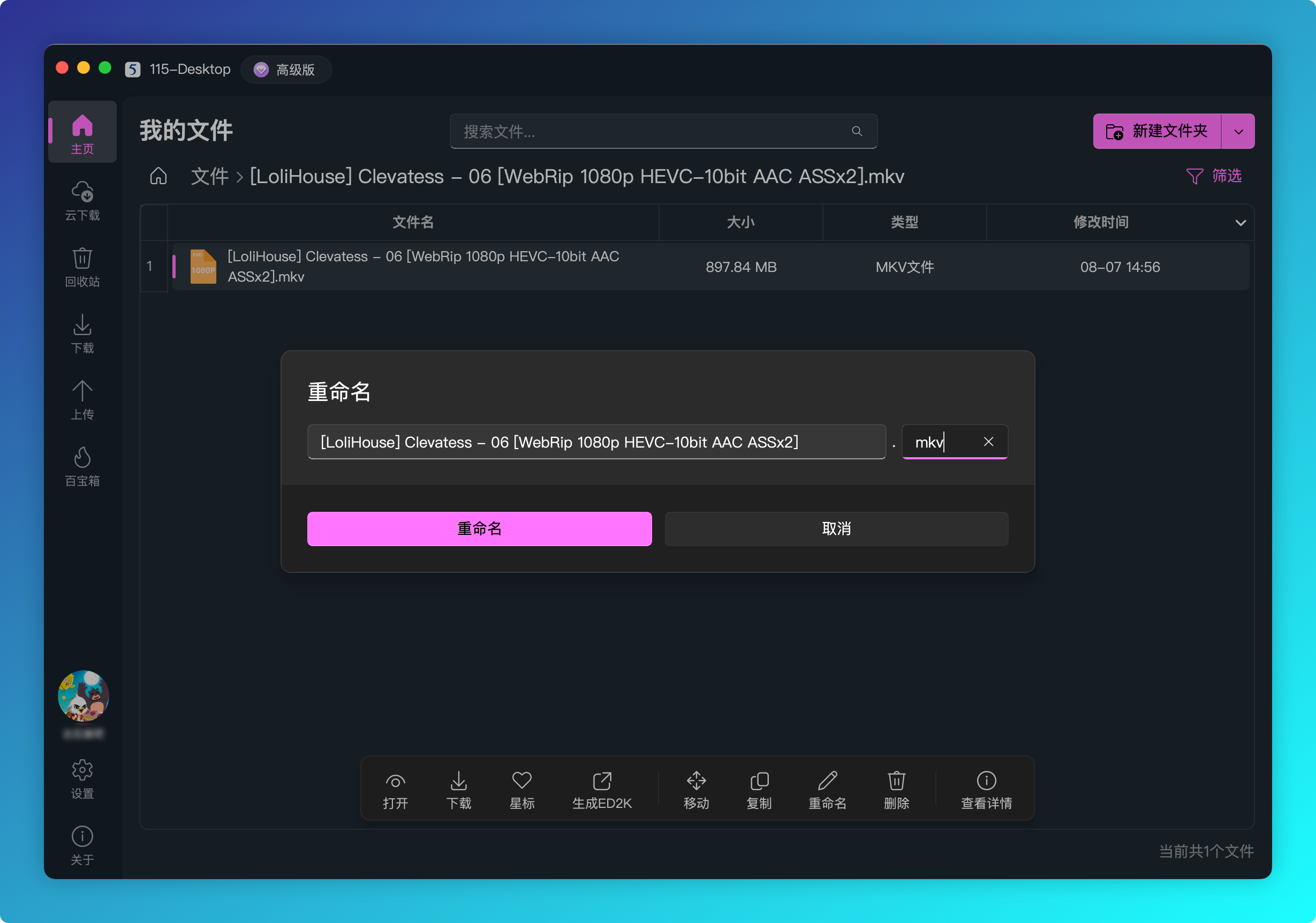
Task: Click the 取消 cancel button
Action: [x=836, y=528]
